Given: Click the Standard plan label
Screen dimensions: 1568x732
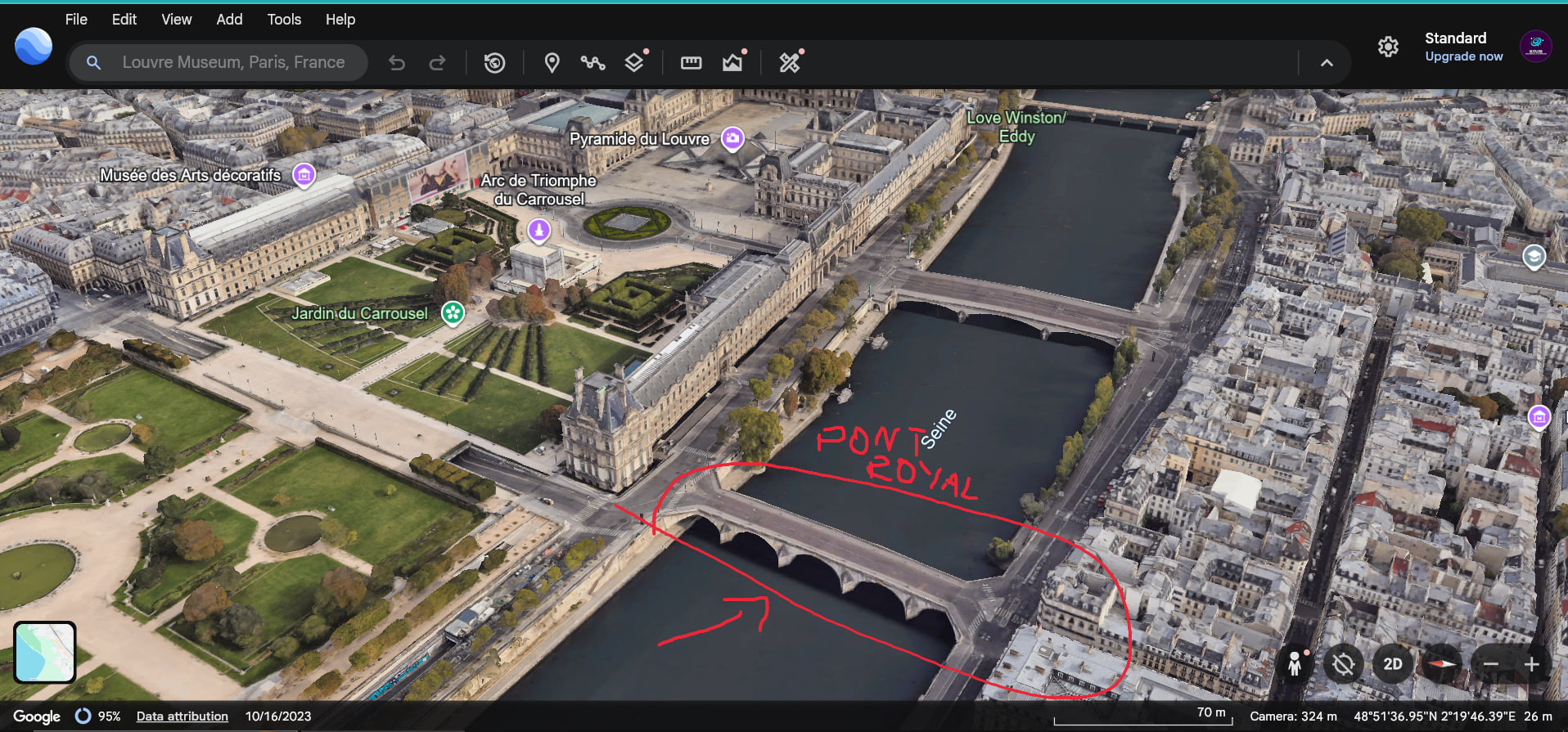Looking at the screenshot, I should tap(1455, 38).
